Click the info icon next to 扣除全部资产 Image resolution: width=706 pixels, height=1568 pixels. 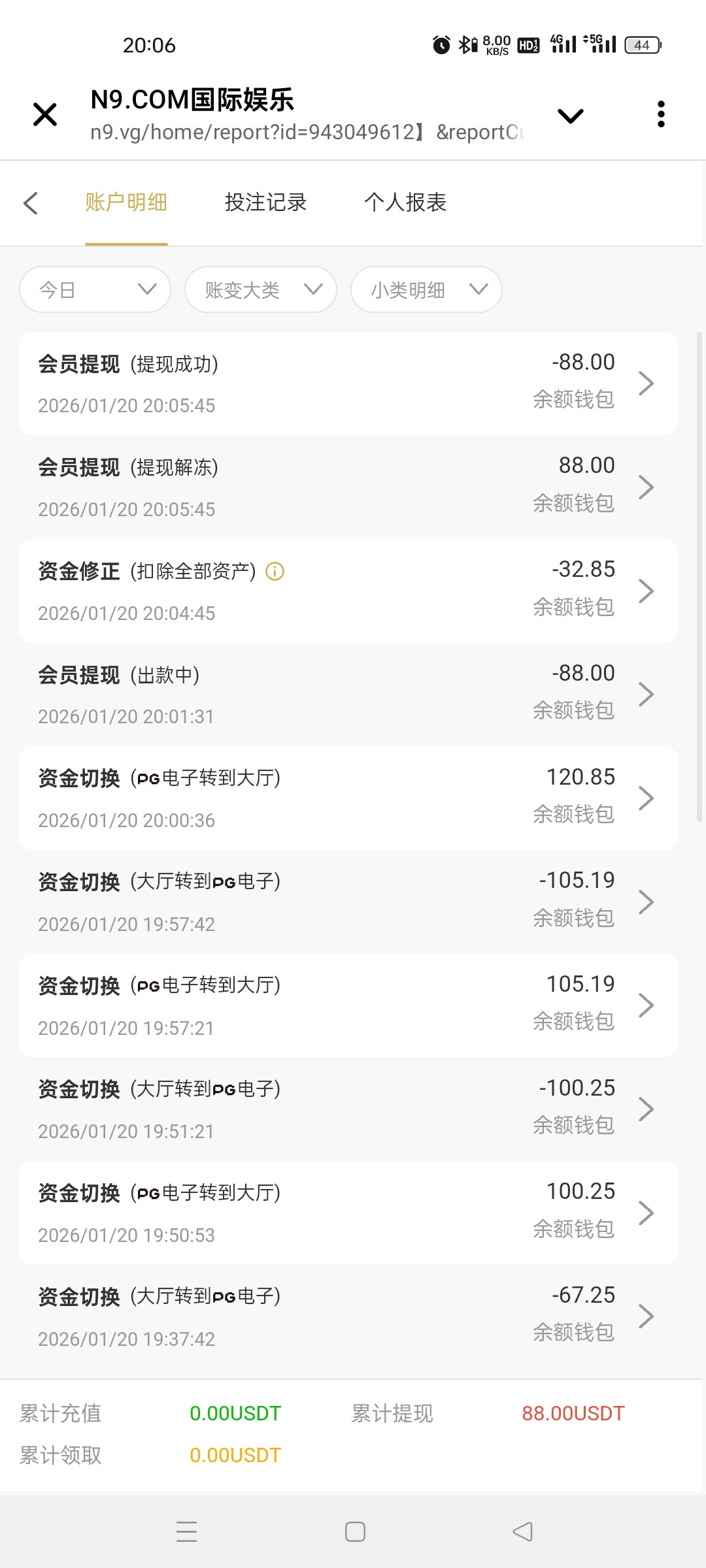click(275, 572)
